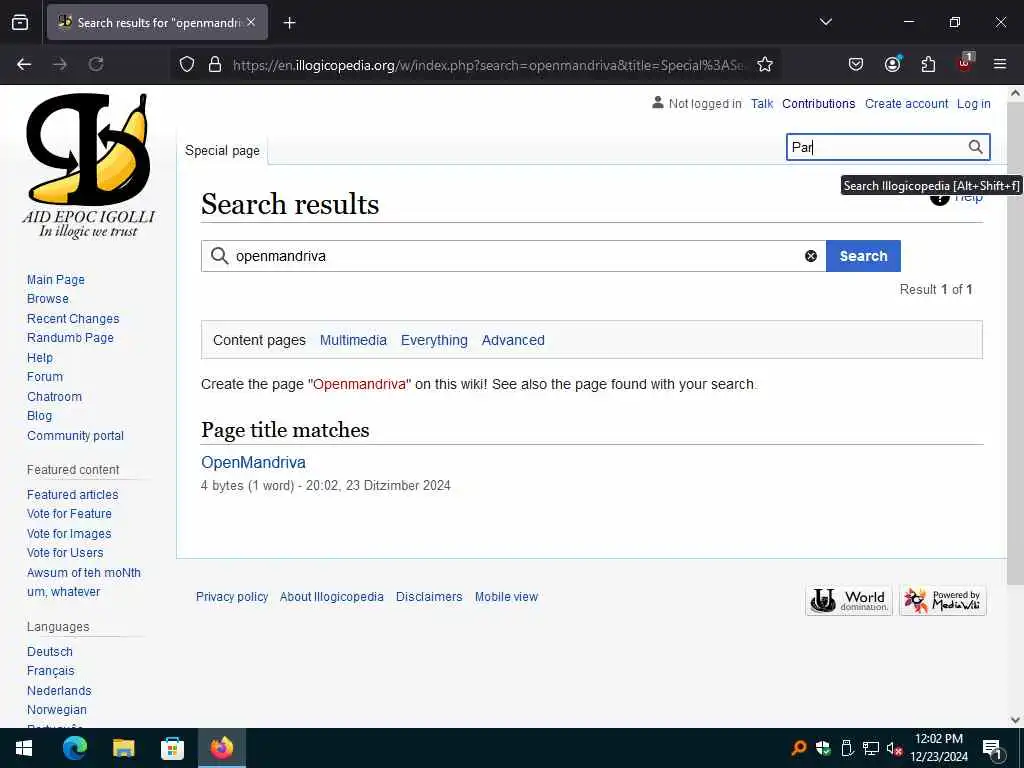Open File Explorer from taskbar
The width and height of the screenshot is (1024, 768).
[123, 748]
